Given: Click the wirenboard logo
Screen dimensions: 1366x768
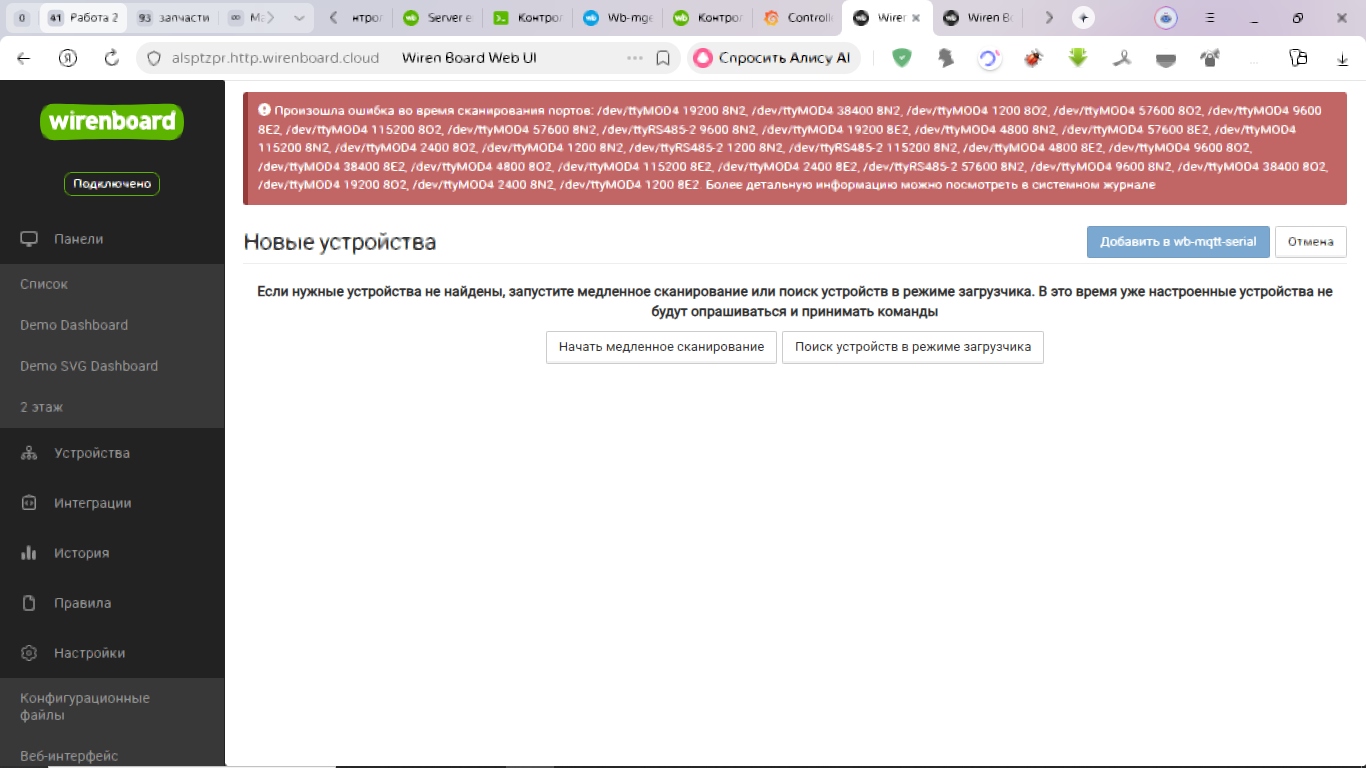Looking at the screenshot, I should [112, 122].
